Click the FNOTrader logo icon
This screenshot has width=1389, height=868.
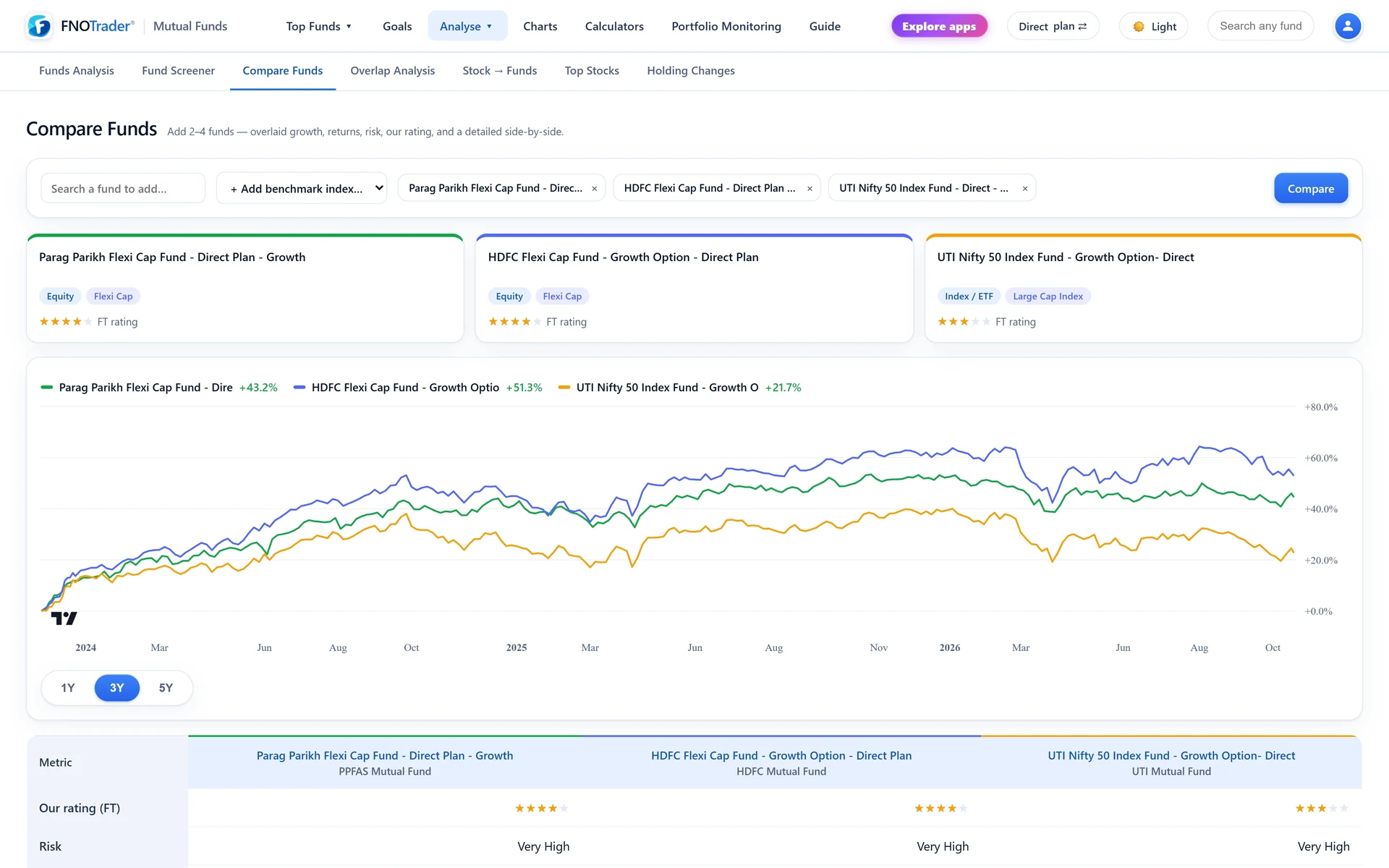(39, 26)
